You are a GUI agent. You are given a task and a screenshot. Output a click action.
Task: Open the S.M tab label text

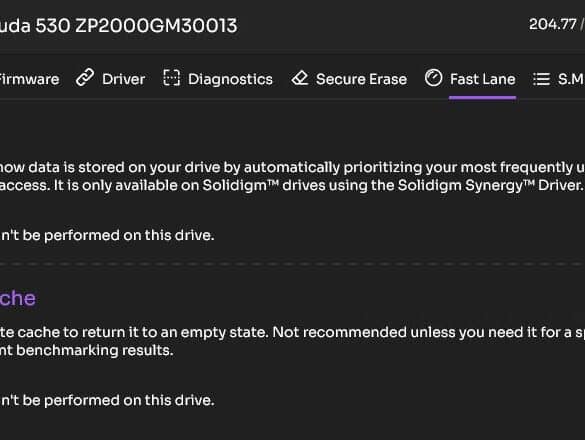[571, 79]
